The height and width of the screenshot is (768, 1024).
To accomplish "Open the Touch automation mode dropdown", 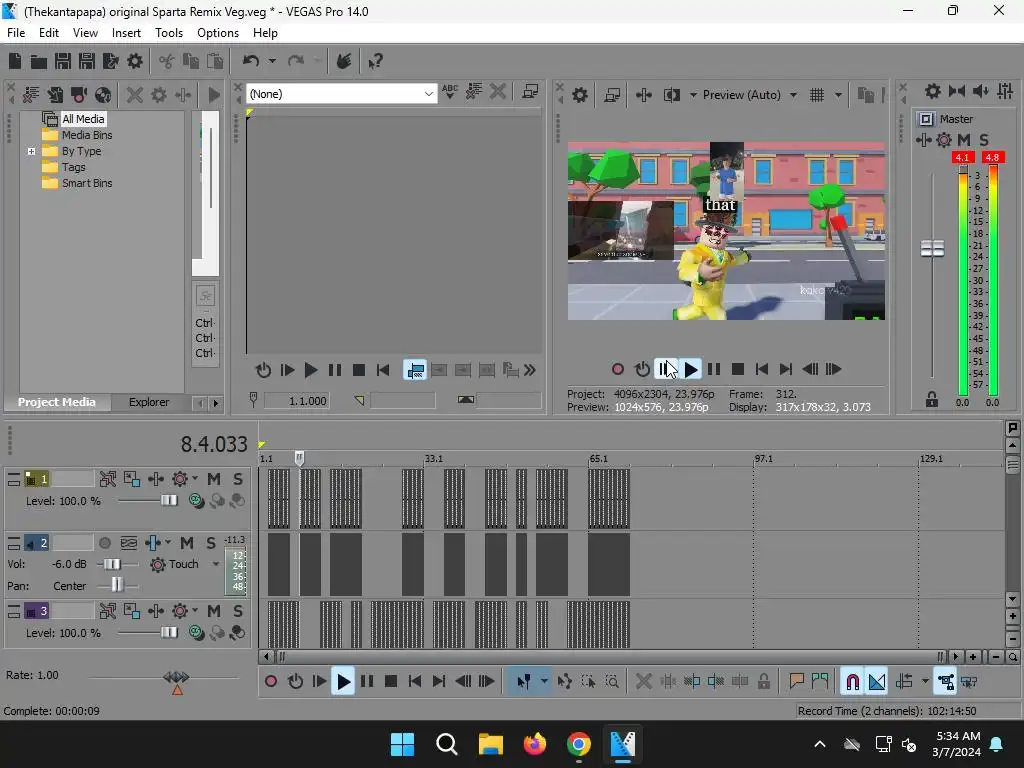I will point(216,564).
